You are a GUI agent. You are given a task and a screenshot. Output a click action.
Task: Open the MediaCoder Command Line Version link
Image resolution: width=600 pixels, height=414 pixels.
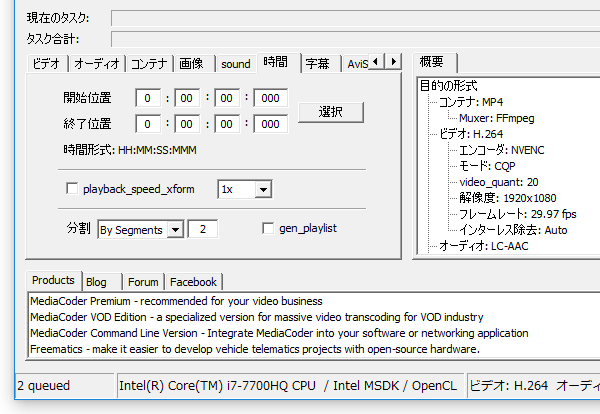pos(279,333)
